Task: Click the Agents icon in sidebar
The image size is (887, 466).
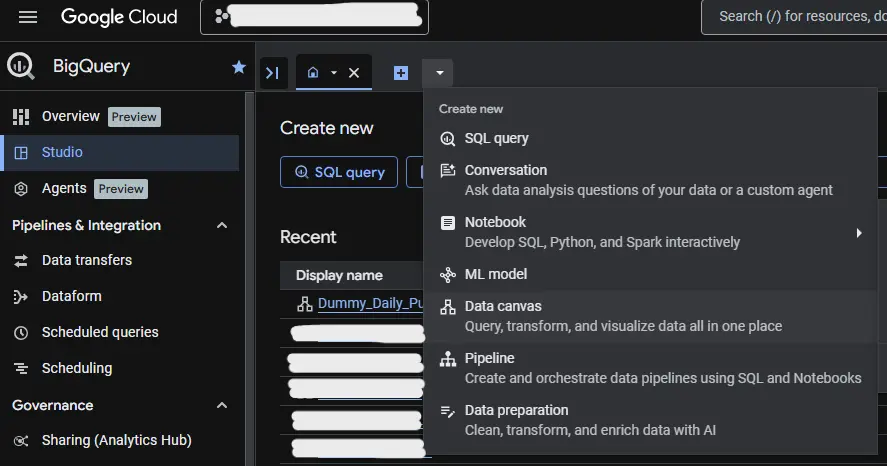Action: point(21,189)
